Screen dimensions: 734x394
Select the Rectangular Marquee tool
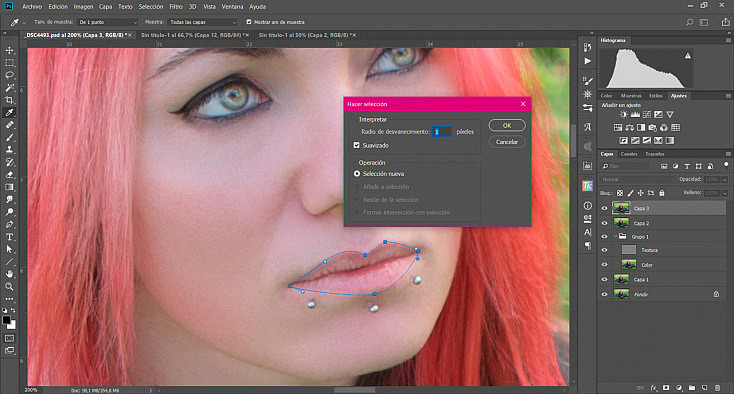[9, 63]
